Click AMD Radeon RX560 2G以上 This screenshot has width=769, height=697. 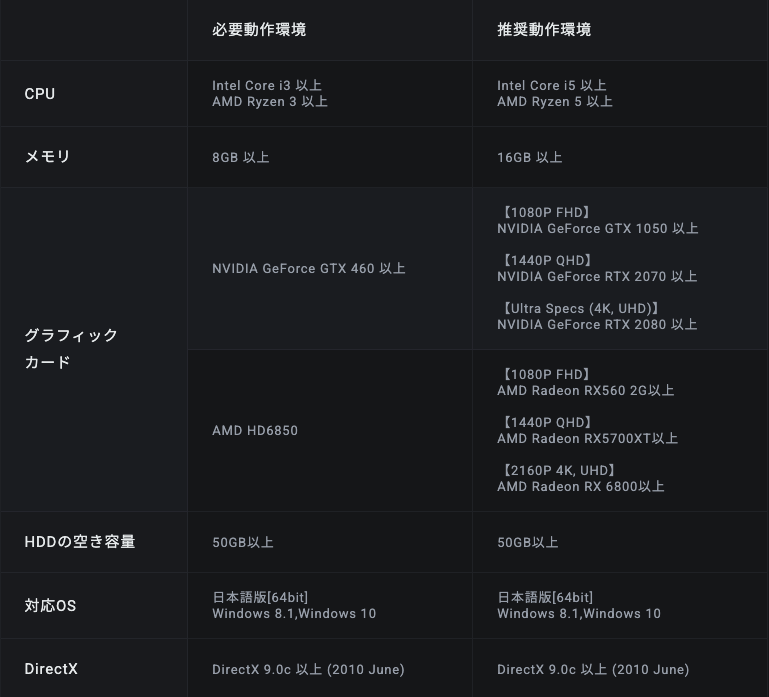tap(586, 390)
